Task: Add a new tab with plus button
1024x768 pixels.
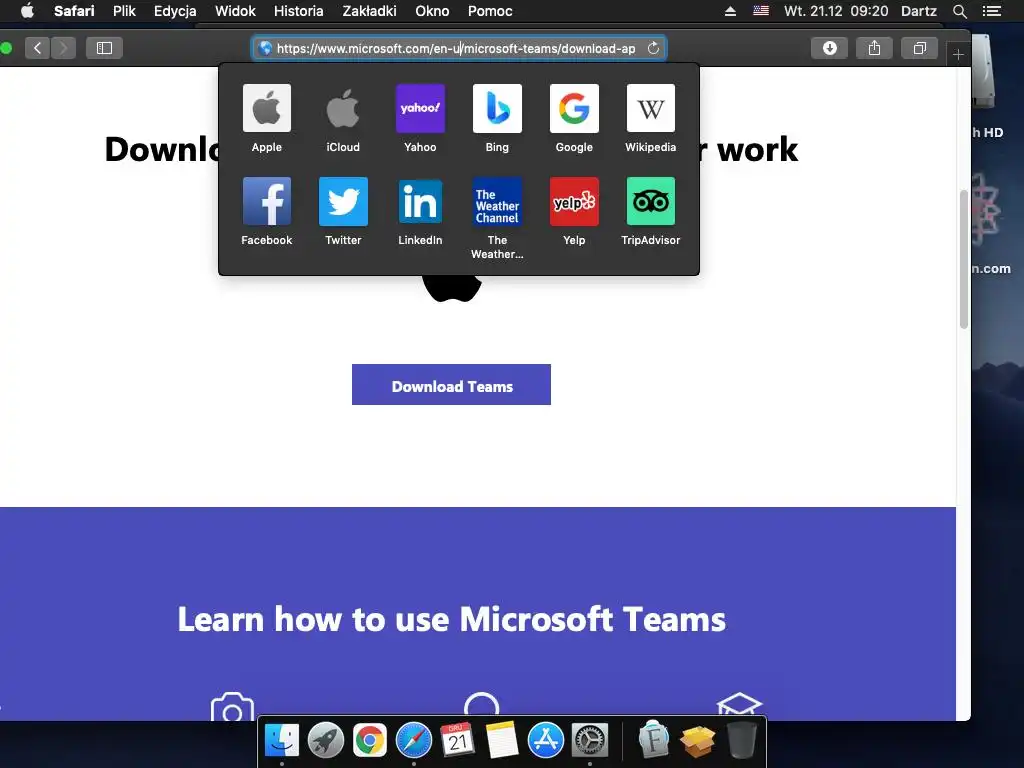Action: pos(957,54)
